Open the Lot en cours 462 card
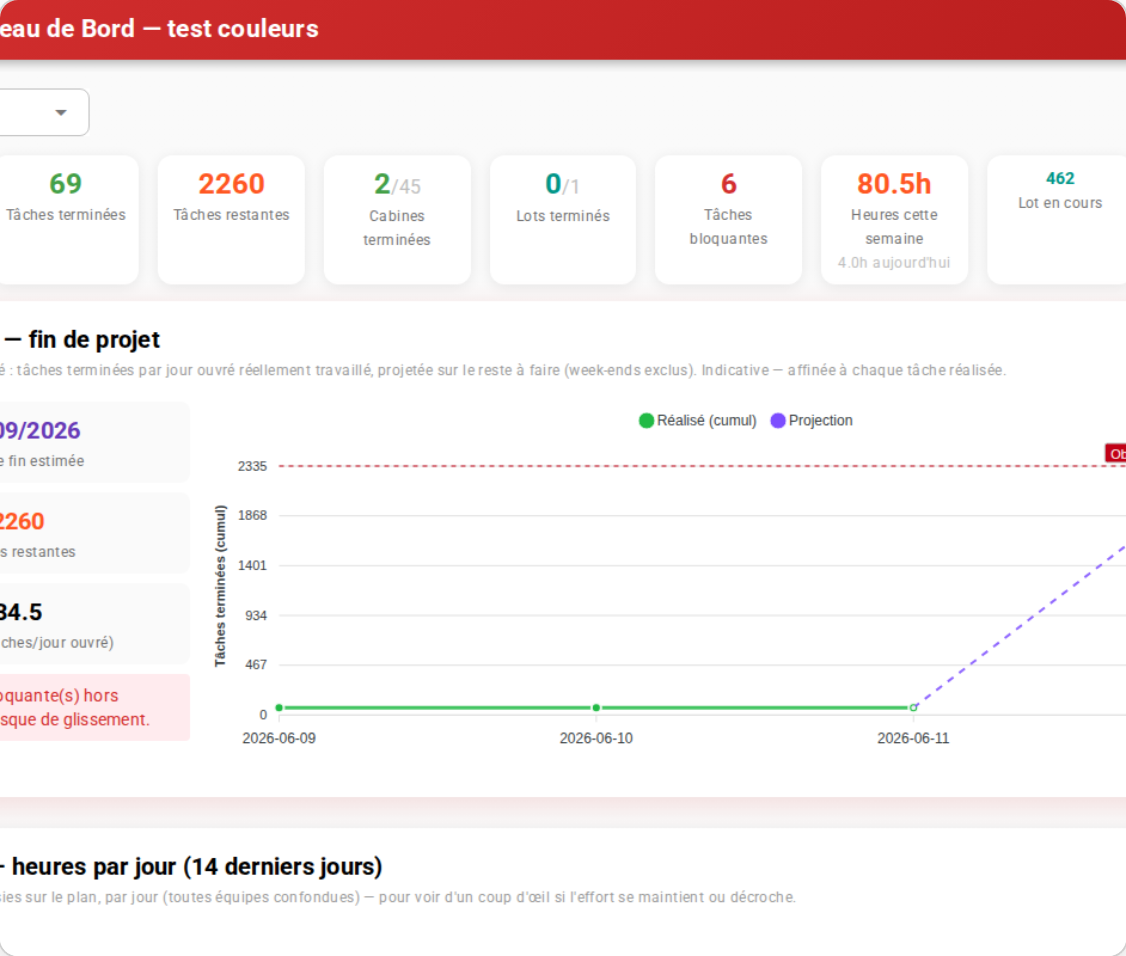The height and width of the screenshot is (956, 1126). [1057, 220]
